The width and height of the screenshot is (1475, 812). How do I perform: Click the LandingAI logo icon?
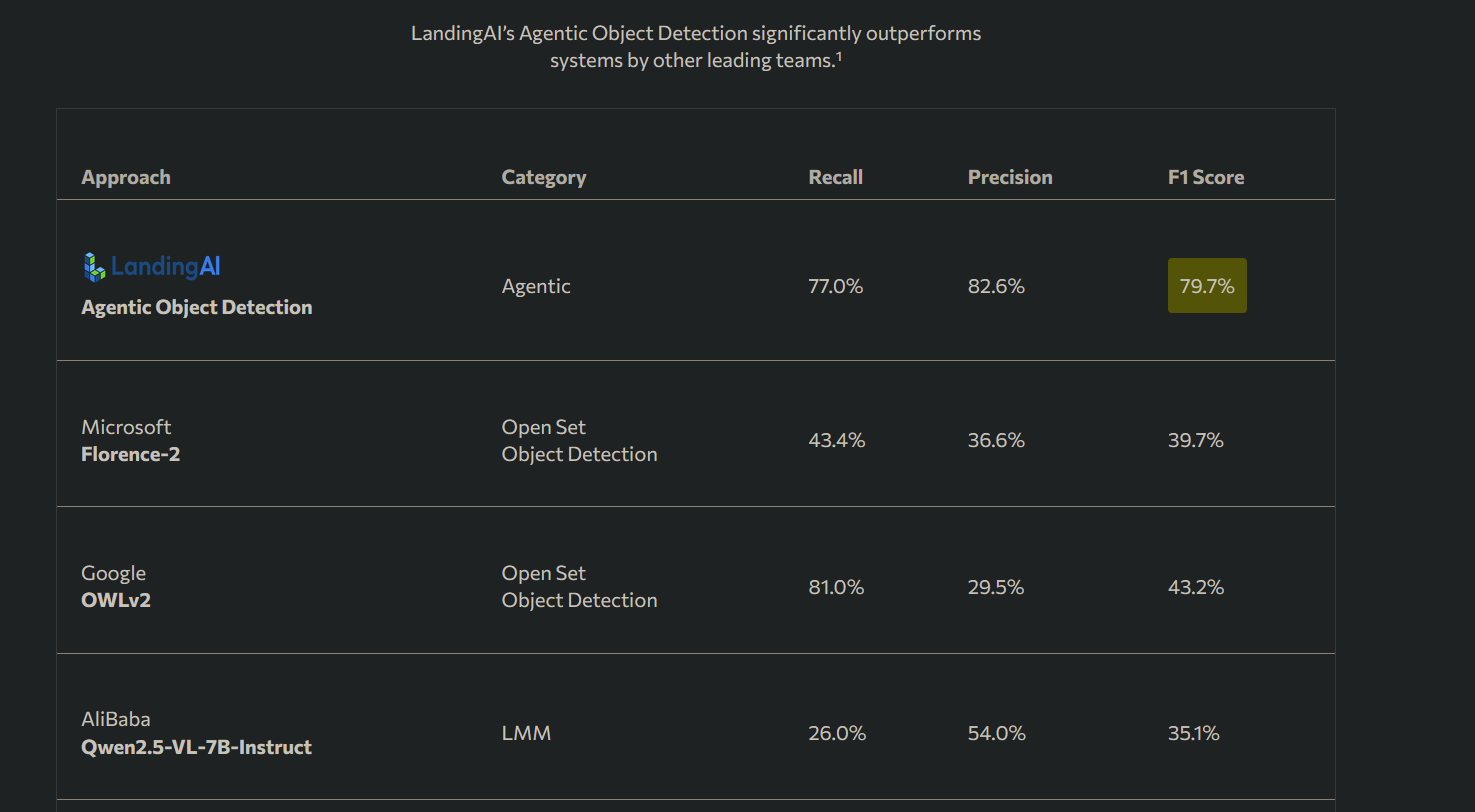point(94,266)
